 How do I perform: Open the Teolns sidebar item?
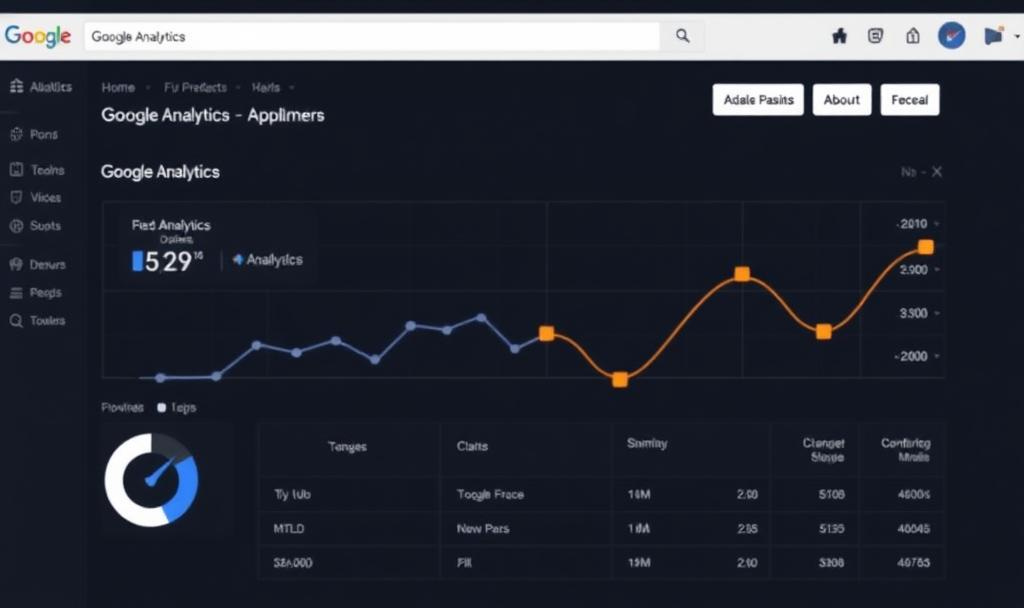(x=48, y=170)
